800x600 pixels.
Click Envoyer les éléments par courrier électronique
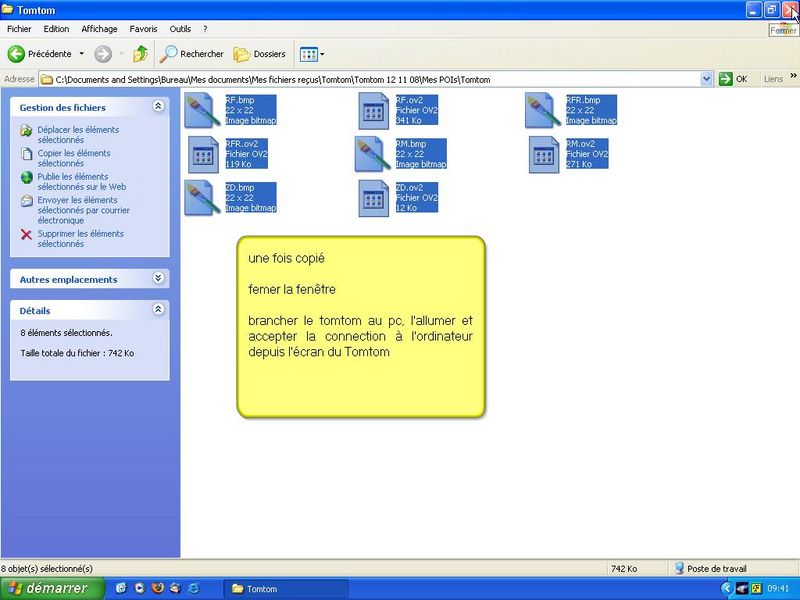pos(84,210)
